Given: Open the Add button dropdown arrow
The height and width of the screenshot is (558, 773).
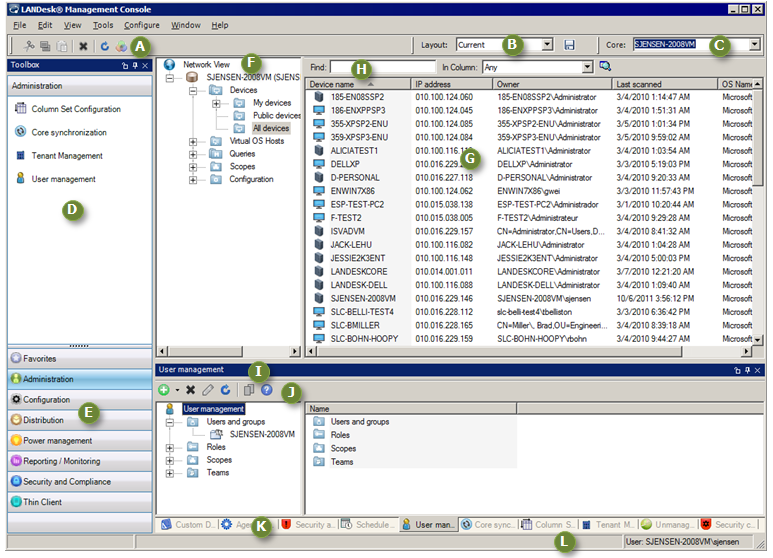Looking at the screenshot, I should click(x=177, y=390).
